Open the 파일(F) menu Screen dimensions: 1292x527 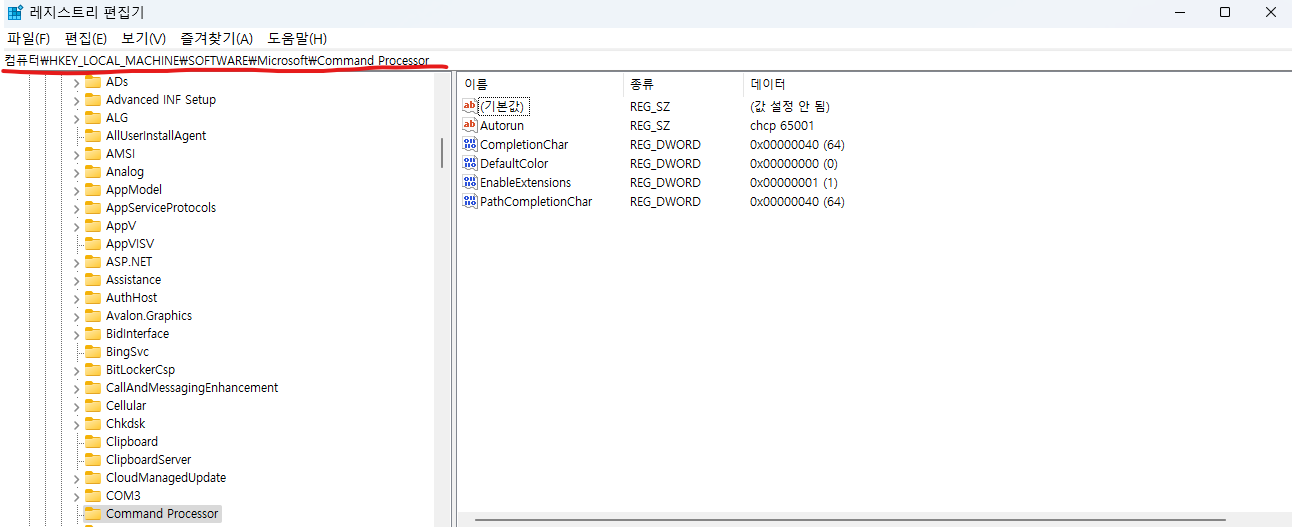(28, 38)
